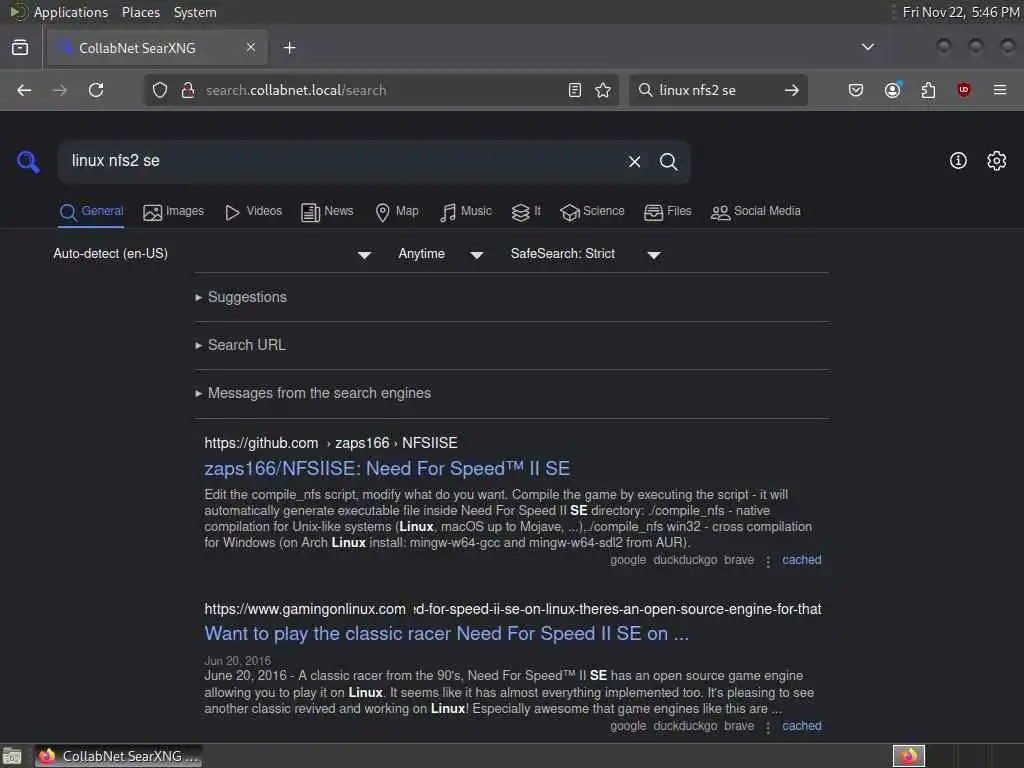Open the Places menu
This screenshot has width=1024, height=768.
tap(141, 12)
